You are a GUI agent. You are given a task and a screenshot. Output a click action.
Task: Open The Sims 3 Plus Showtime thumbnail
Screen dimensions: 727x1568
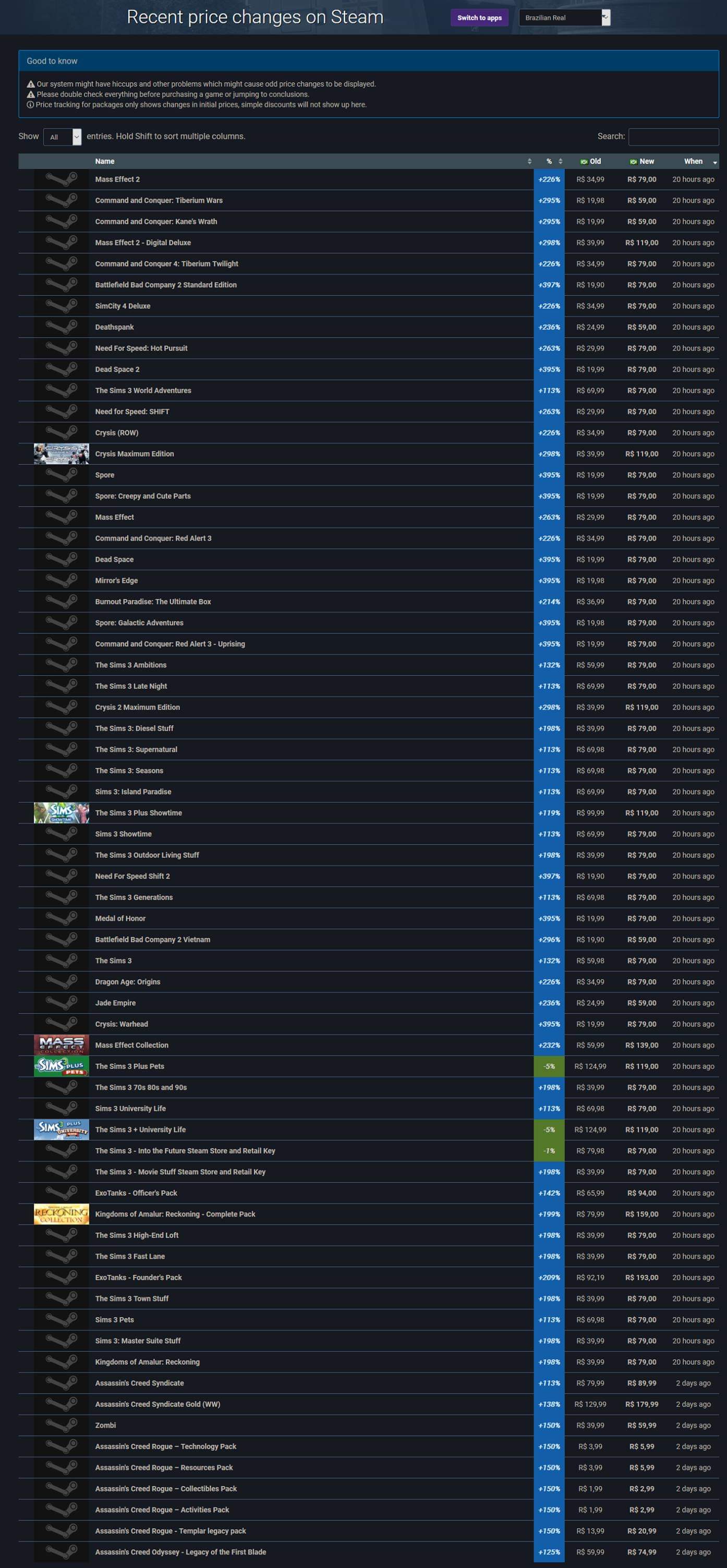click(x=62, y=813)
